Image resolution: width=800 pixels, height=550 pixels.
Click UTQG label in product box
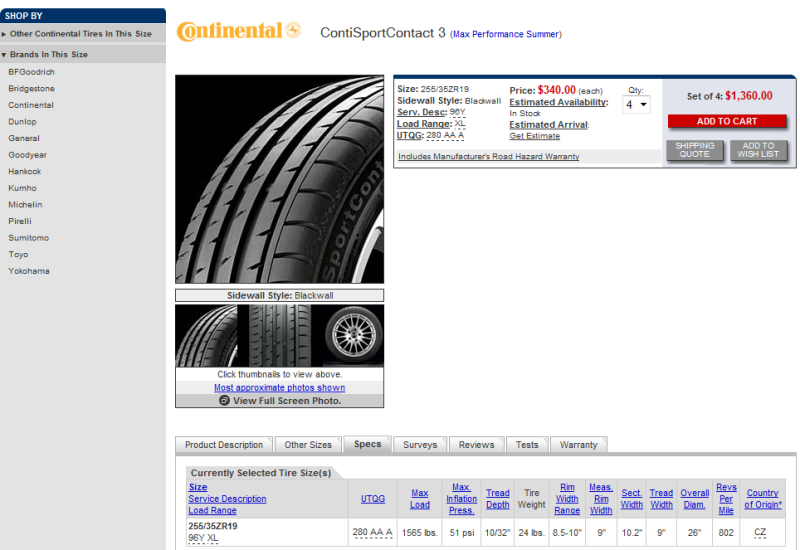click(410, 136)
